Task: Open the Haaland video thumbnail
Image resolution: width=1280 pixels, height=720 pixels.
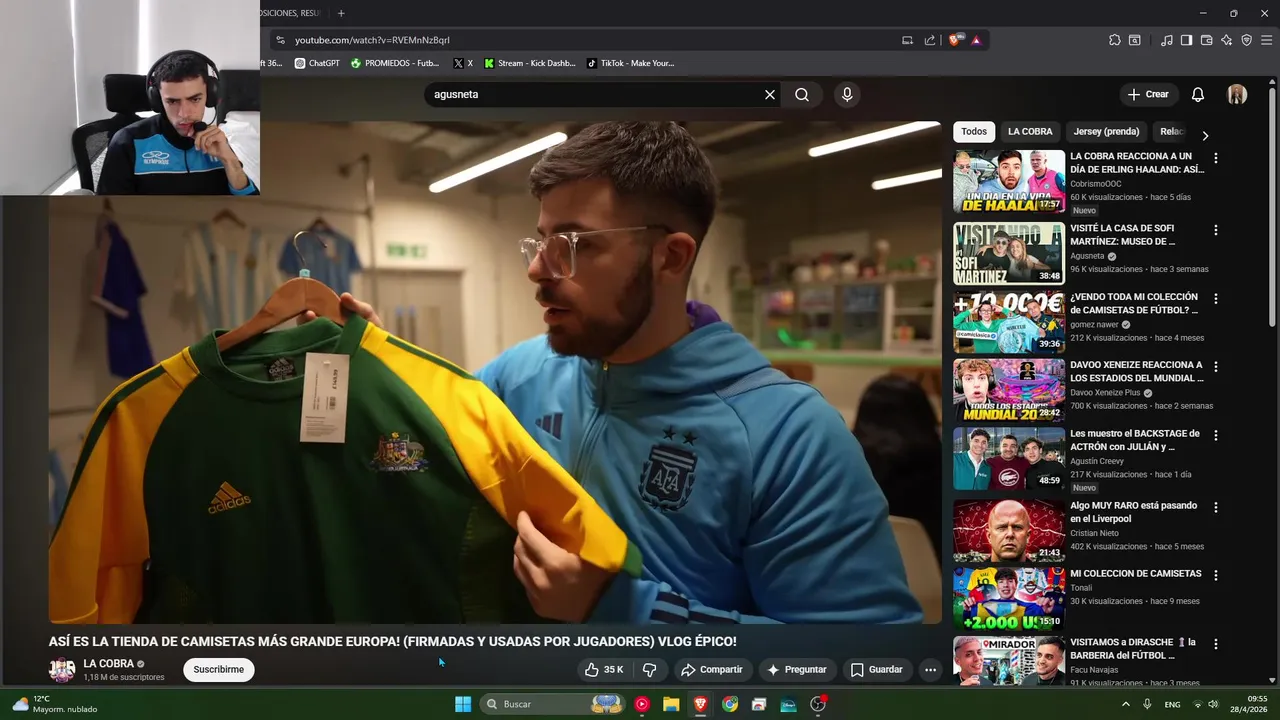Action: [1009, 182]
